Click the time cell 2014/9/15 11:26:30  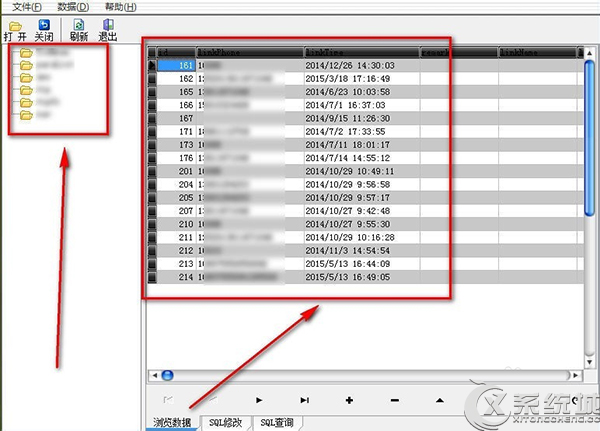pos(362,118)
